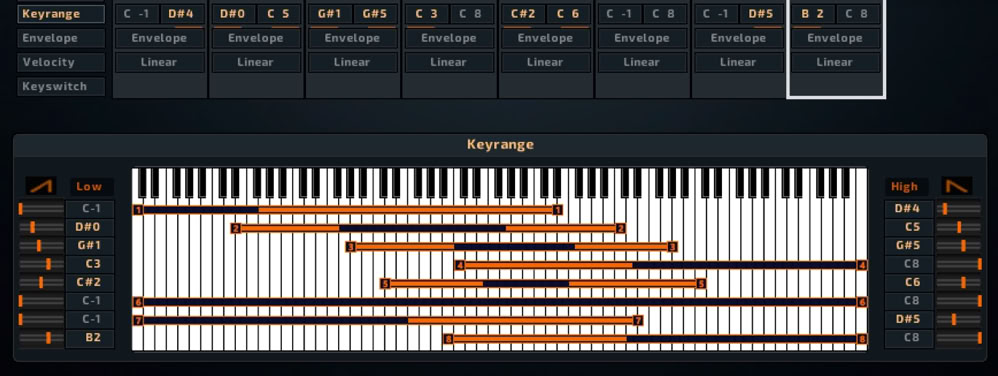Click the C5 value in High list
998x376 pixels.
pos(909,227)
